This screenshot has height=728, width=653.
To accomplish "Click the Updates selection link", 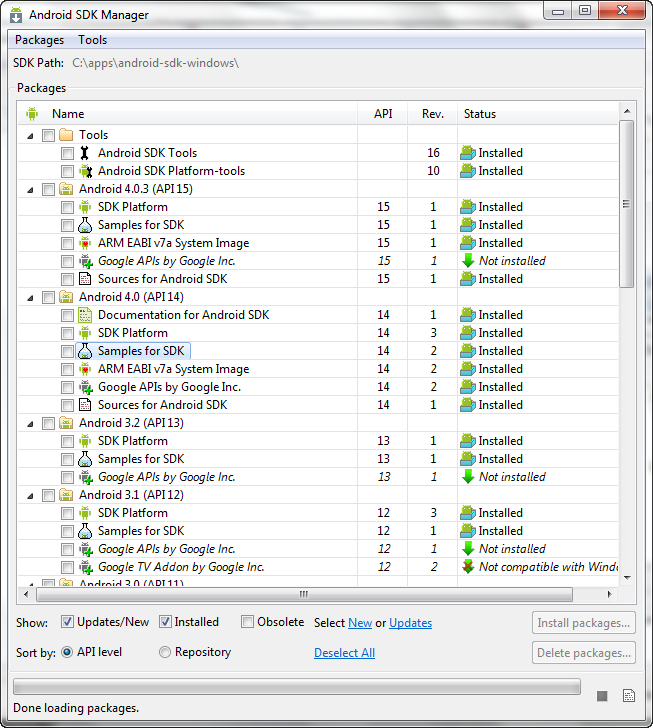I will click(x=411, y=623).
